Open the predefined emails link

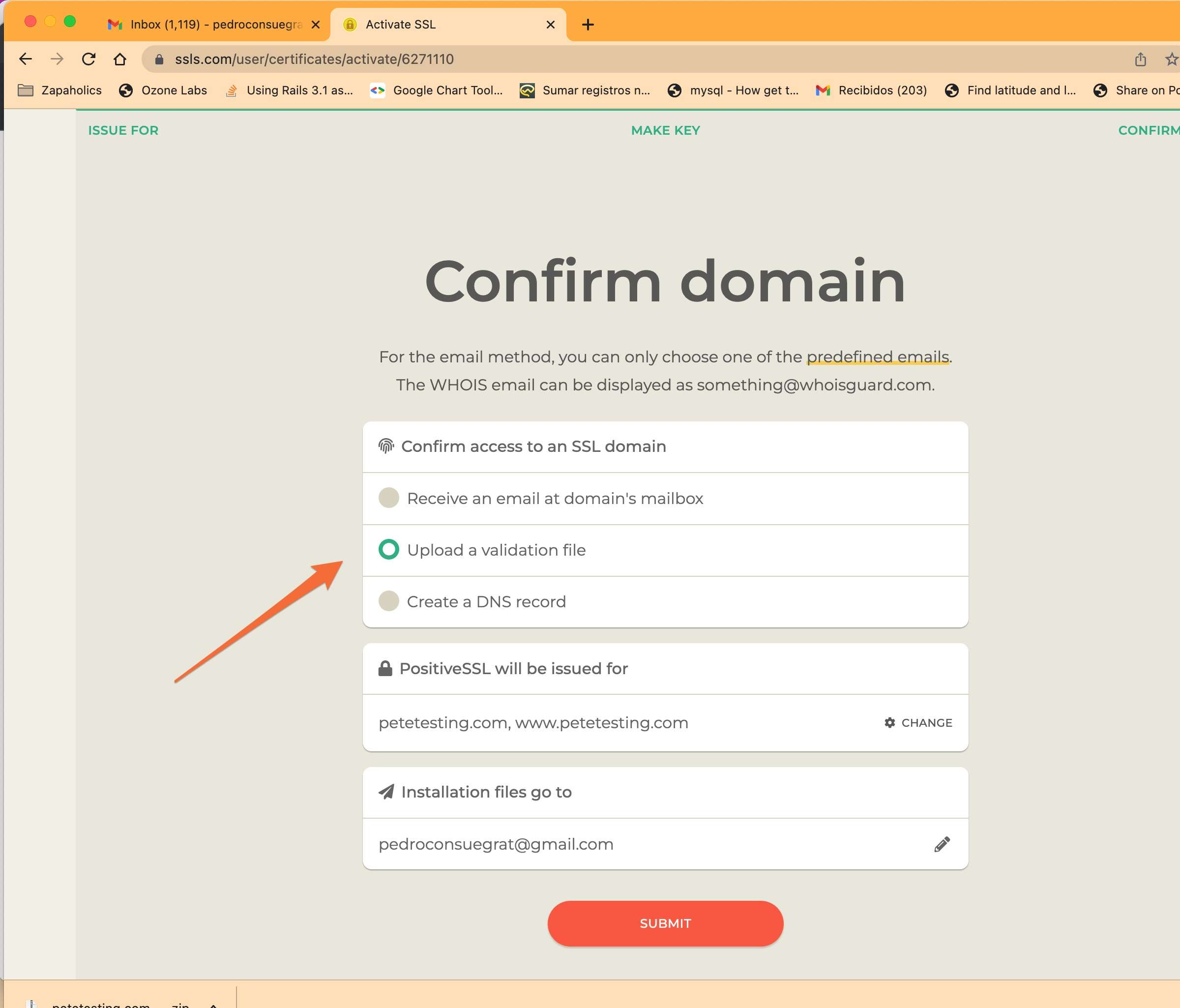pyautogui.click(x=877, y=357)
